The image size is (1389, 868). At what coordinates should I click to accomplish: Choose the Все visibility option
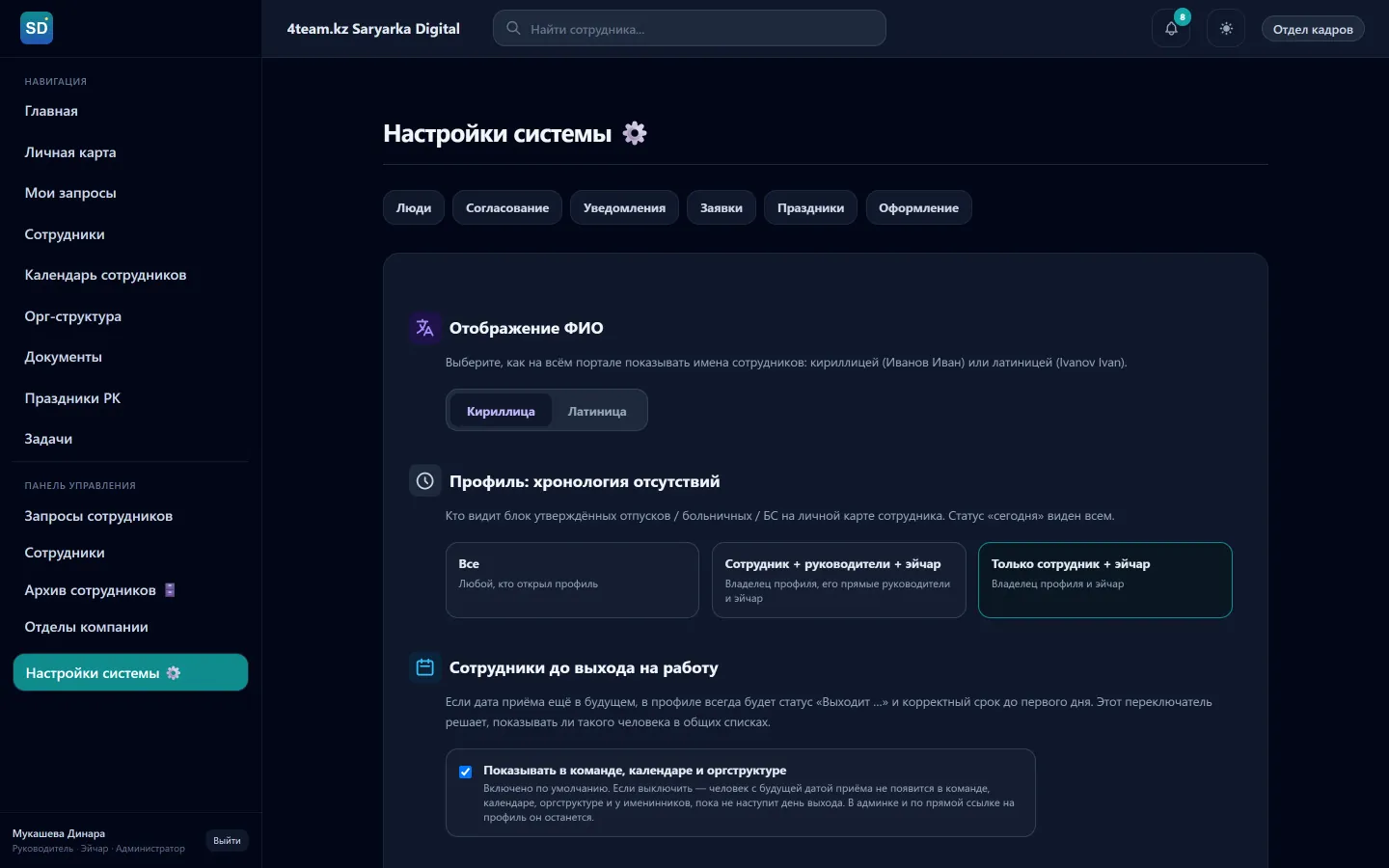pos(572,580)
